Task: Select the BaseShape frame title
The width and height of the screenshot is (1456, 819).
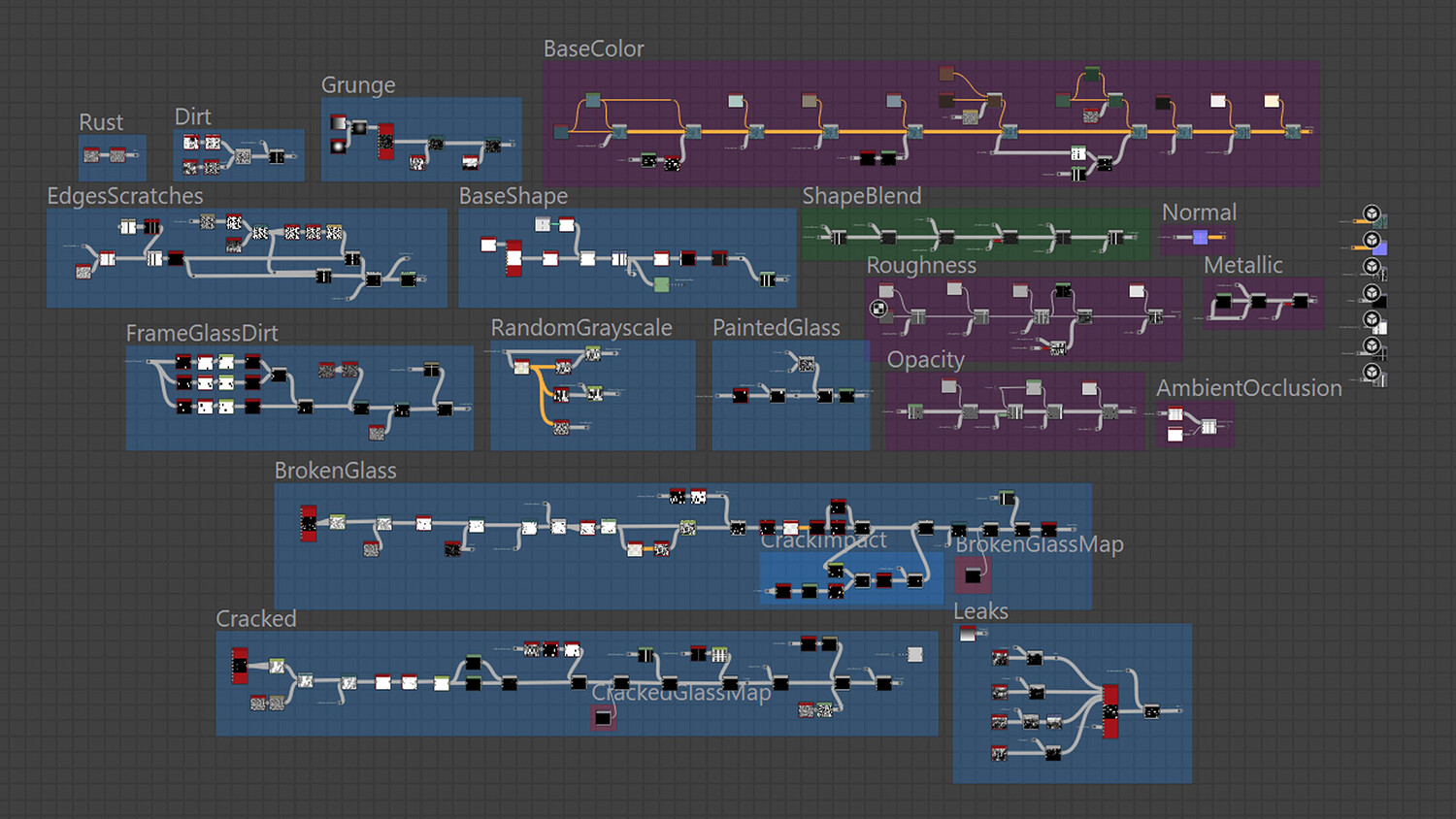Action: click(x=513, y=196)
